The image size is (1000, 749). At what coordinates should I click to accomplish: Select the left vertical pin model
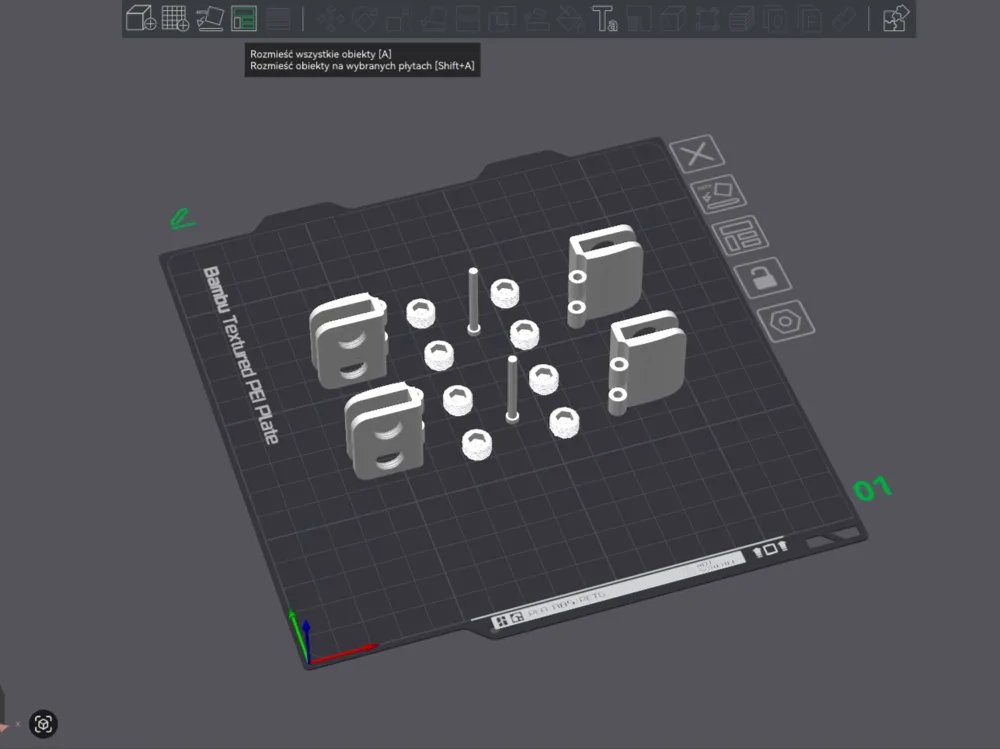tap(473, 301)
